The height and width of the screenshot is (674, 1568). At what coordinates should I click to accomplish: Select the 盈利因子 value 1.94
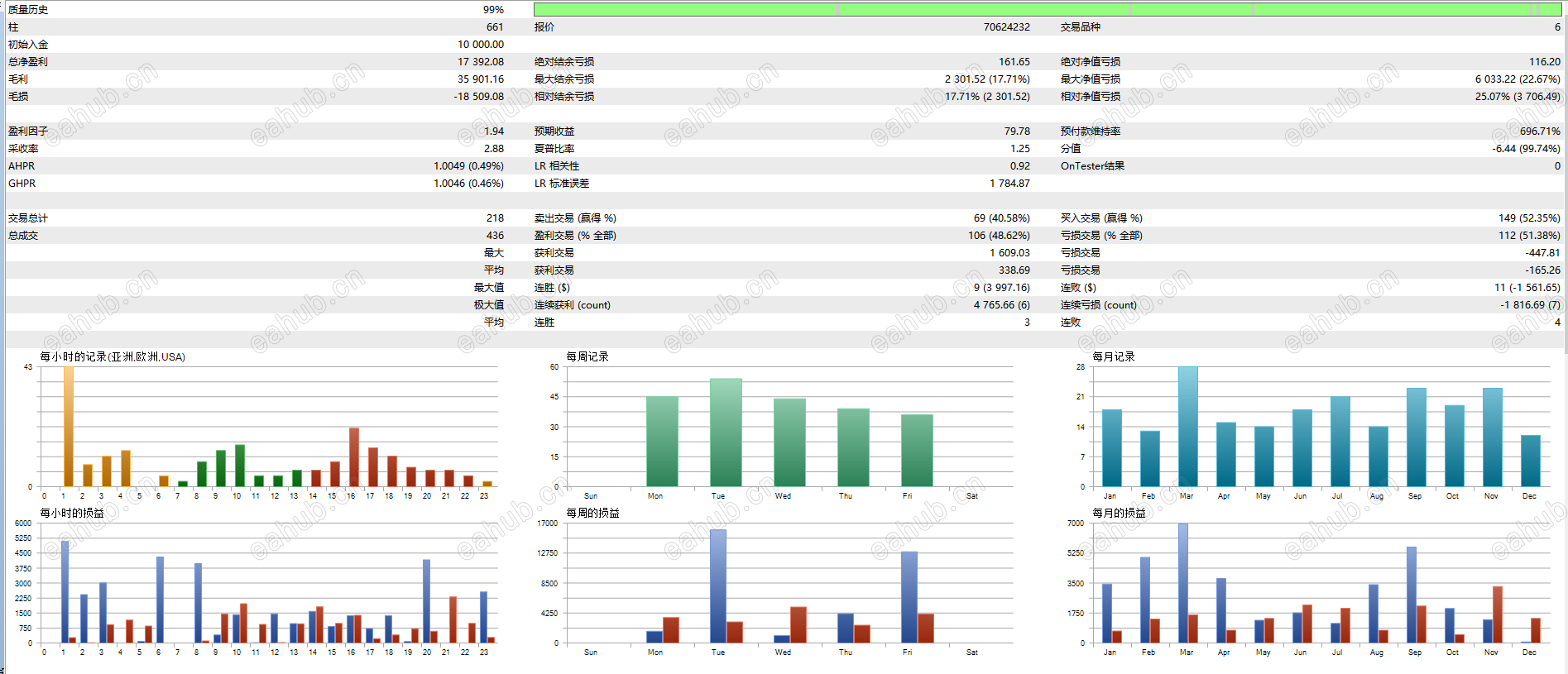click(494, 131)
